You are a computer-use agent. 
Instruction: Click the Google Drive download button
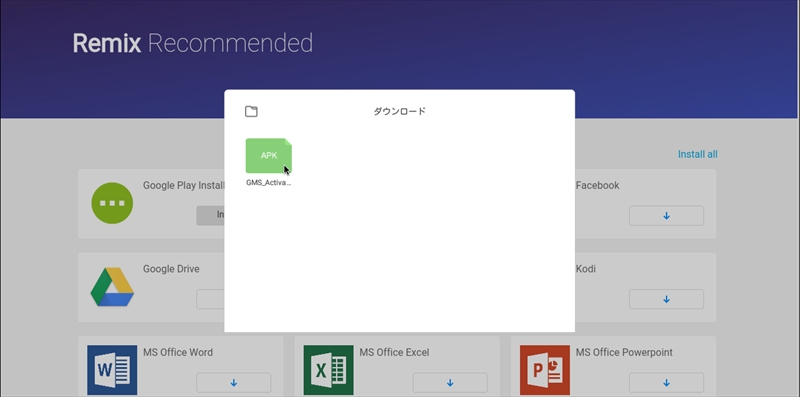tap(210, 300)
